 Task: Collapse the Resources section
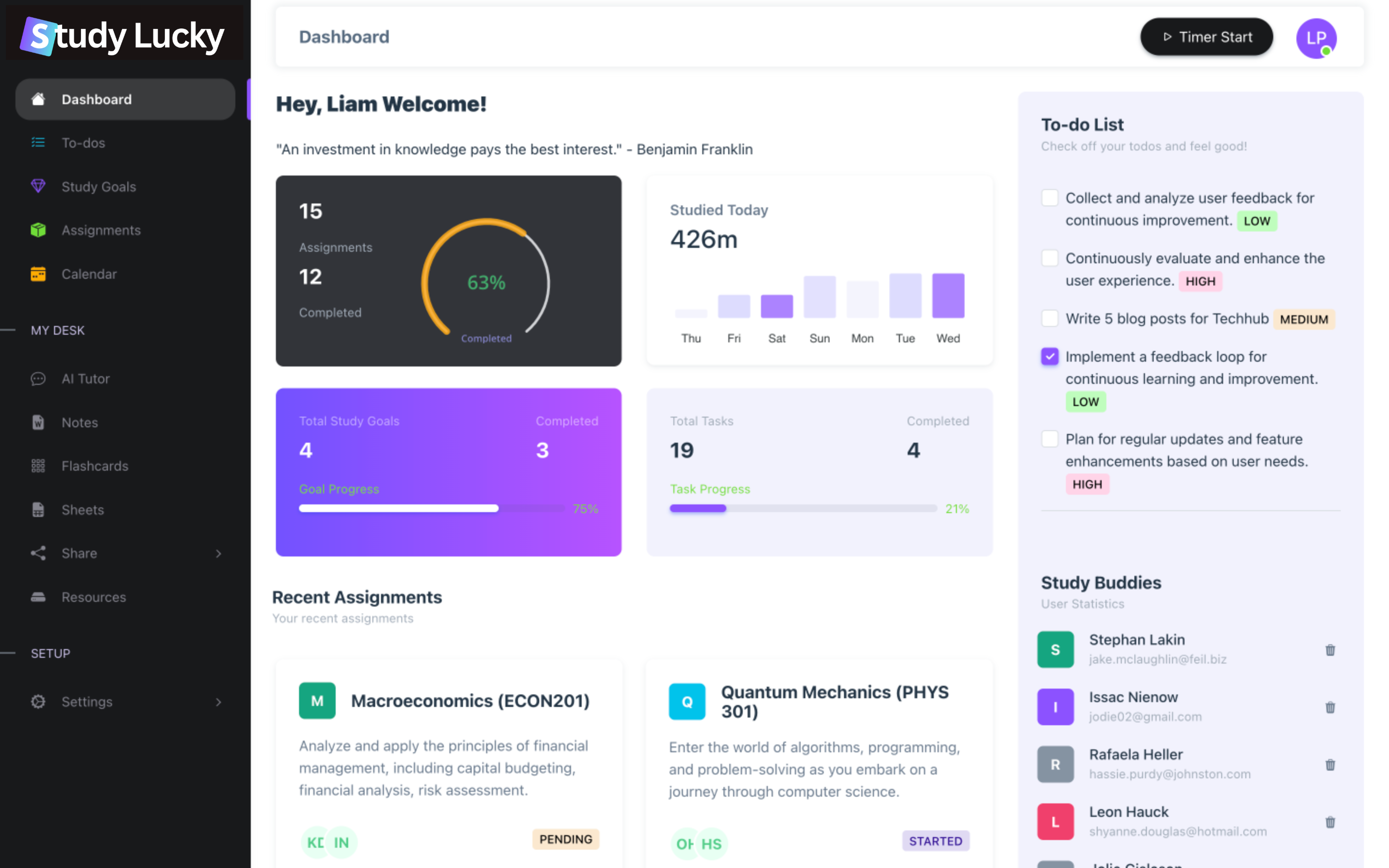[94, 597]
